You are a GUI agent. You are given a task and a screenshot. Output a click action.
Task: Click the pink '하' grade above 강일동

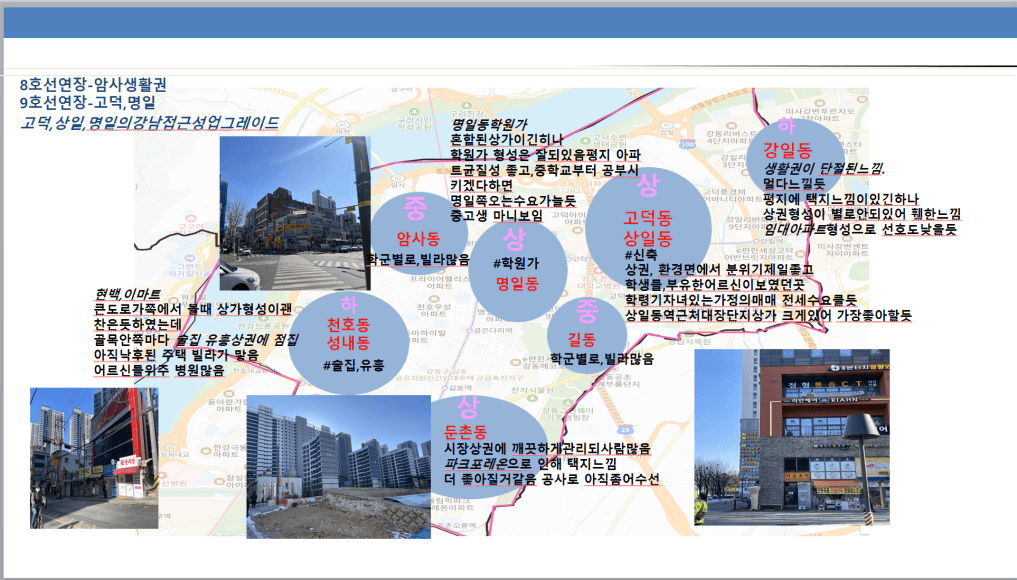click(785, 125)
